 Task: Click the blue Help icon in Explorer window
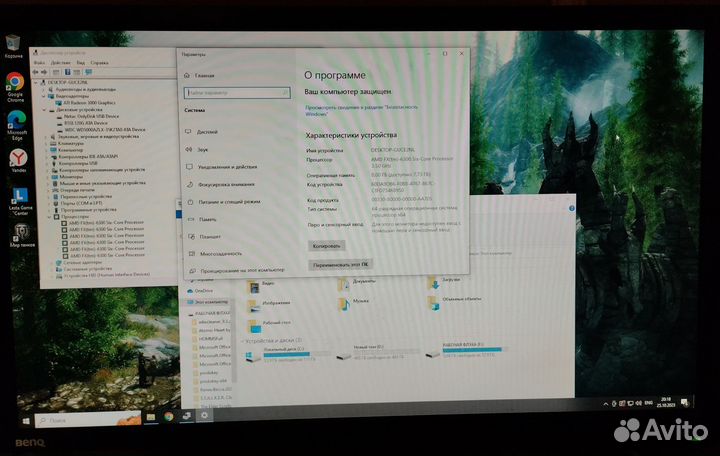tap(572, 208)
